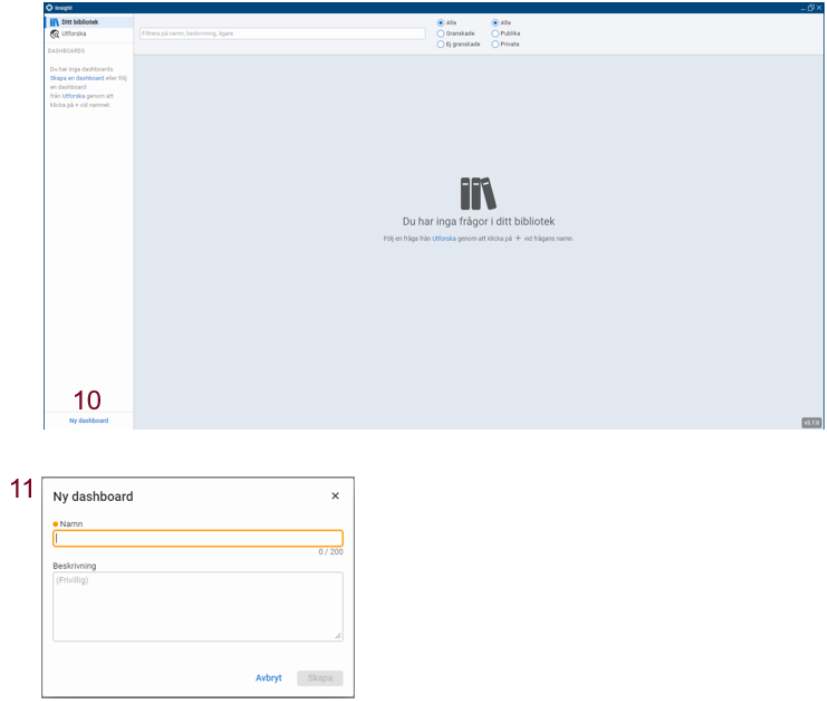This screenshot has height=701, width=827.
Task: Open Ditt bibliotek library icon in sidebar
Action: (x=54, y=22)
